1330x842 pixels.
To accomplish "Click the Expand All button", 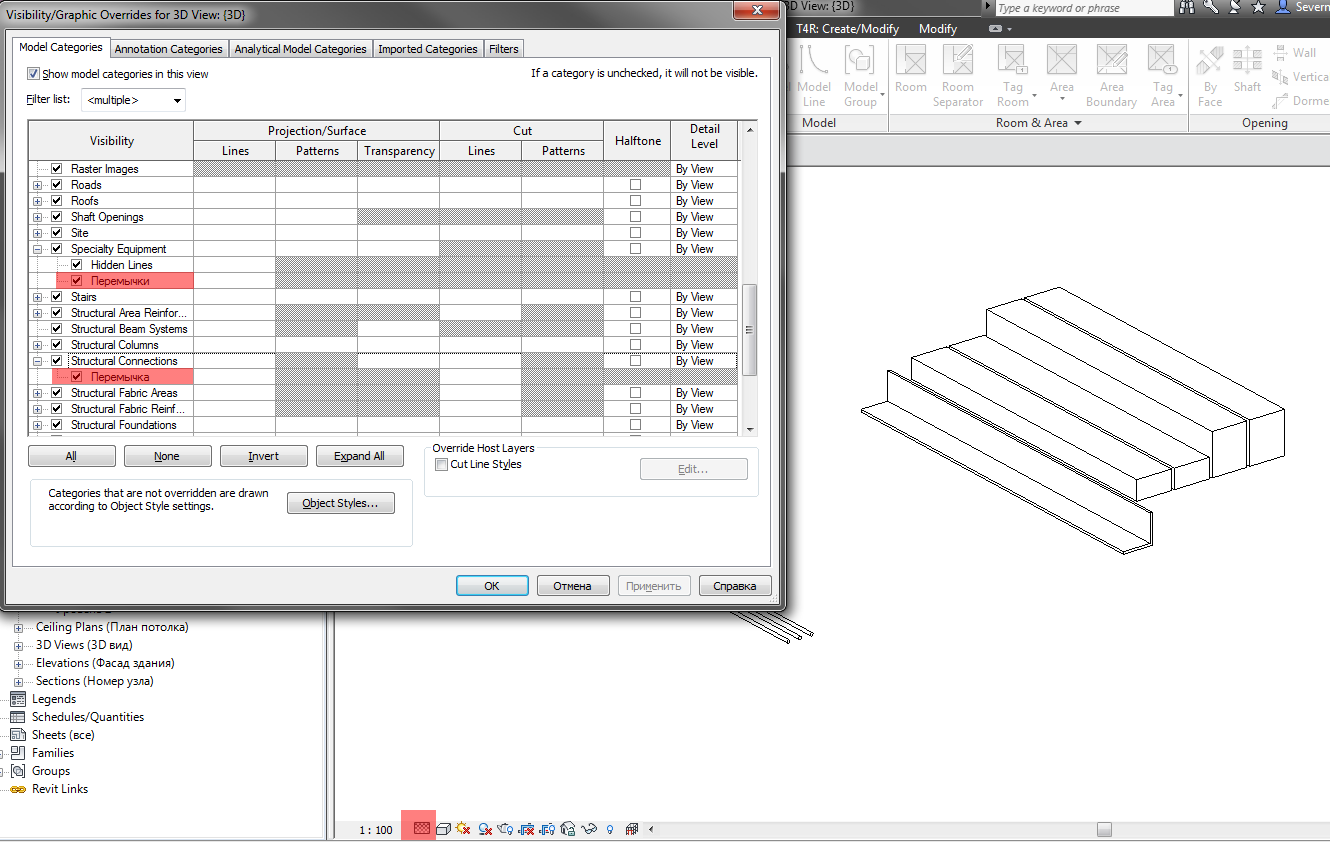I will click(x=359, y=456).
